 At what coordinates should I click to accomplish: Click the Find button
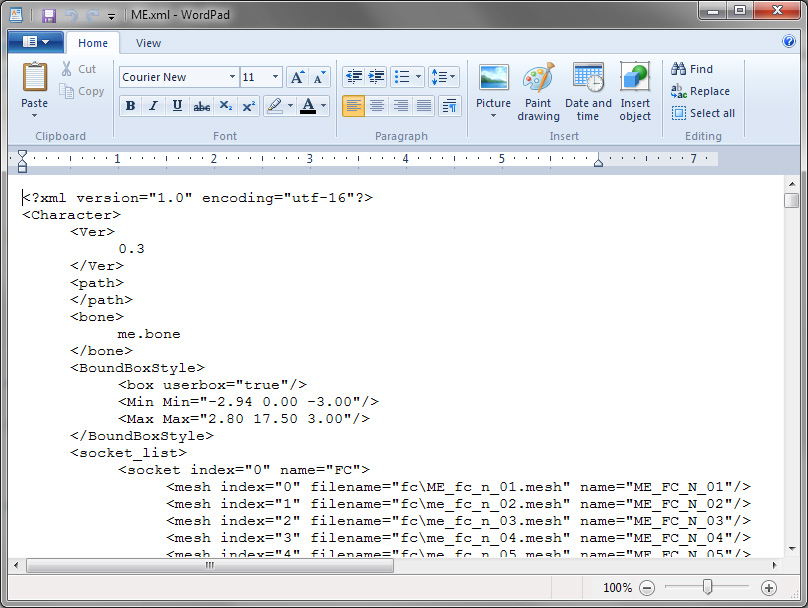tap(692, 69)
